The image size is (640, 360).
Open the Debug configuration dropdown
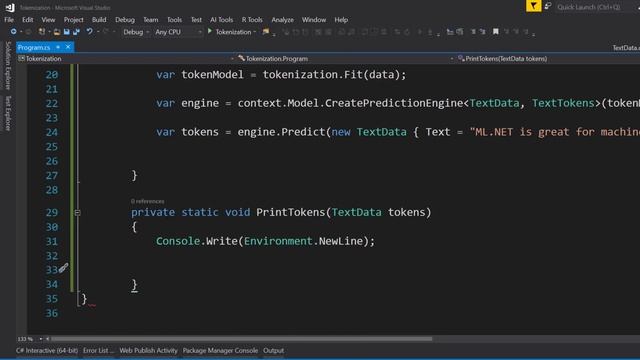(x=136, y=32)
